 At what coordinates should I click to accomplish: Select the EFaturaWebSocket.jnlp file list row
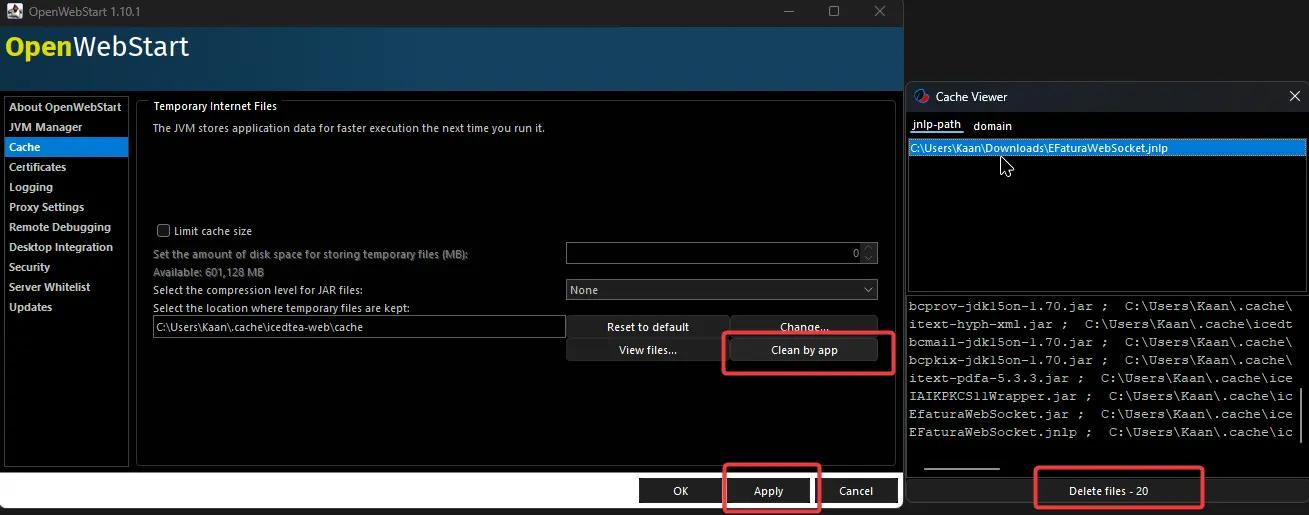coord(1101,432)
